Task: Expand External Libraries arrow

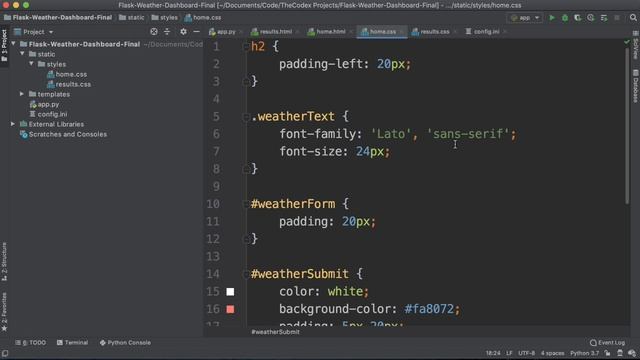Action: pyautogui.click(x=13, y=124)
